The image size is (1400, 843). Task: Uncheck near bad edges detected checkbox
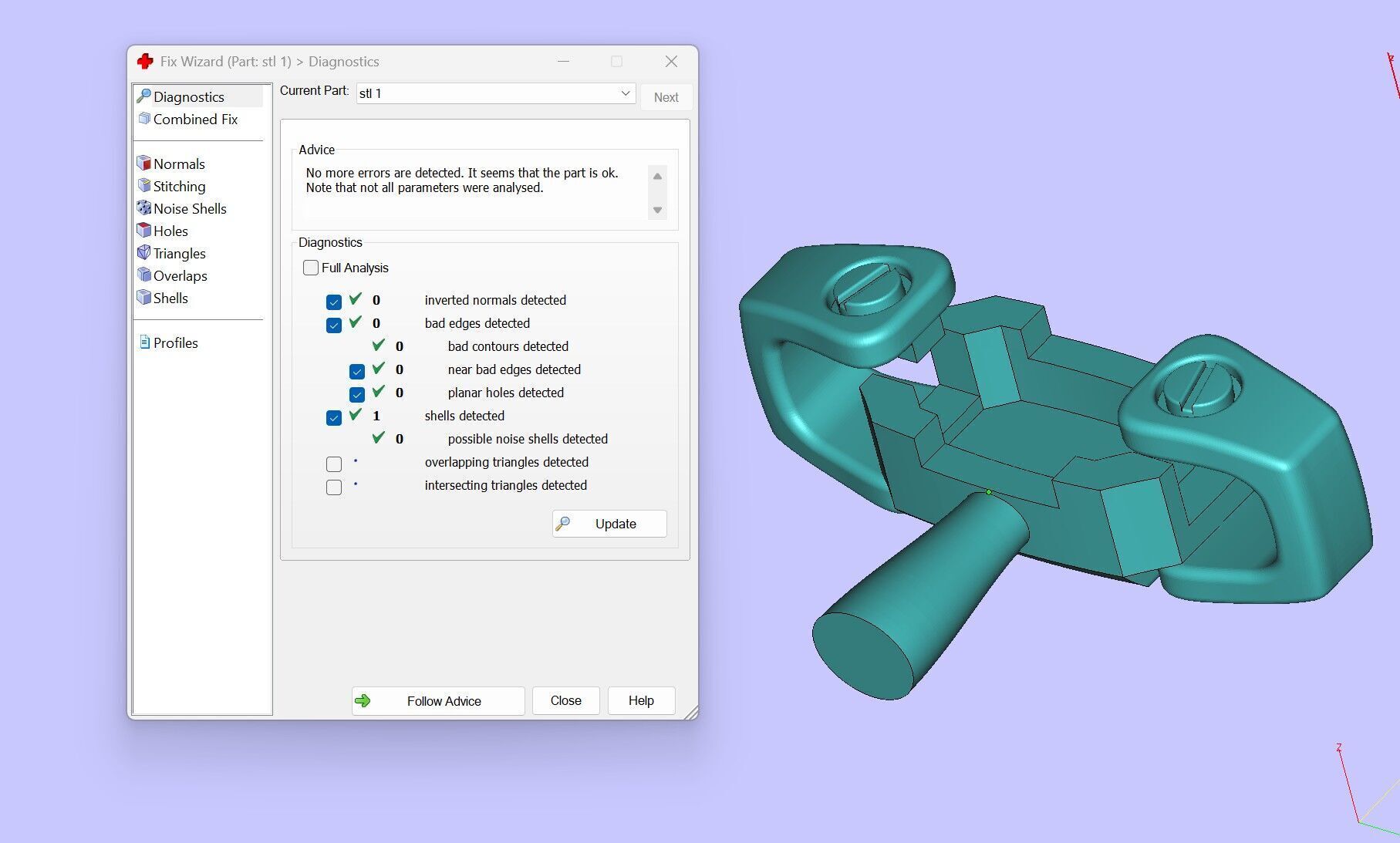click(x=357, y=372)
